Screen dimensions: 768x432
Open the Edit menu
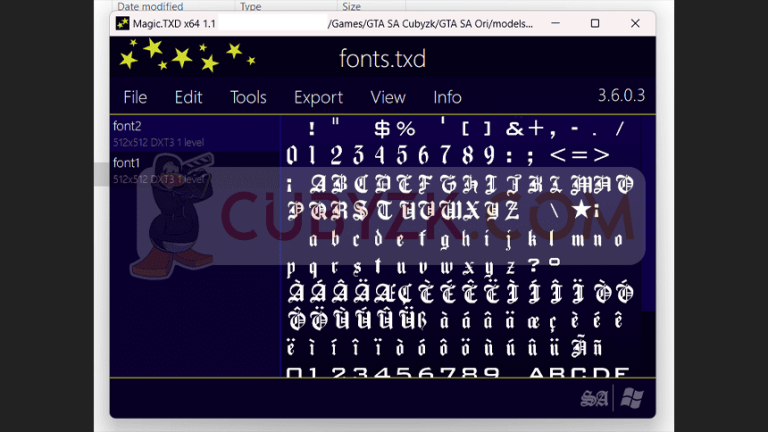[x=188, y=97]
